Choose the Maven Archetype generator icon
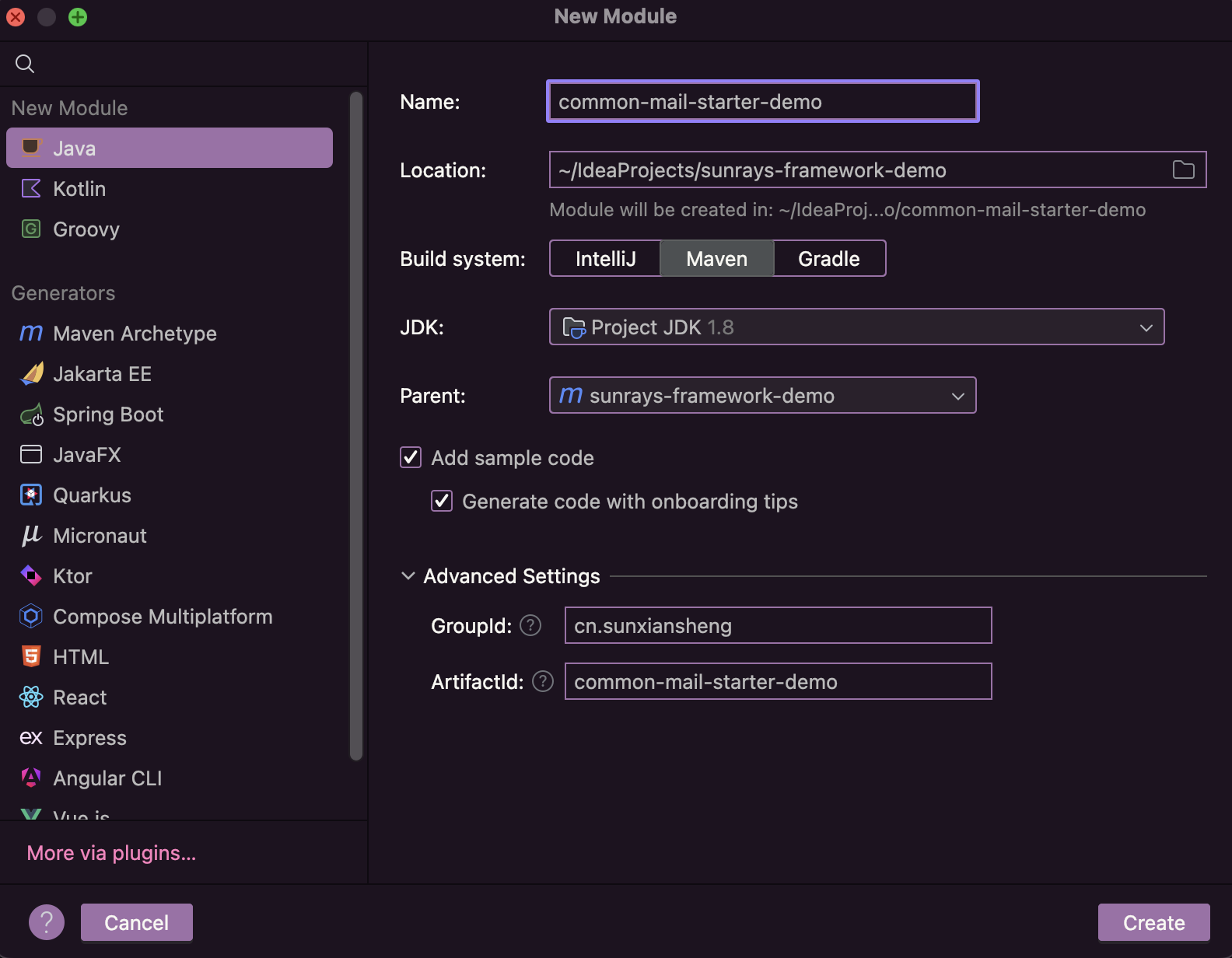 tap(31, 333)
